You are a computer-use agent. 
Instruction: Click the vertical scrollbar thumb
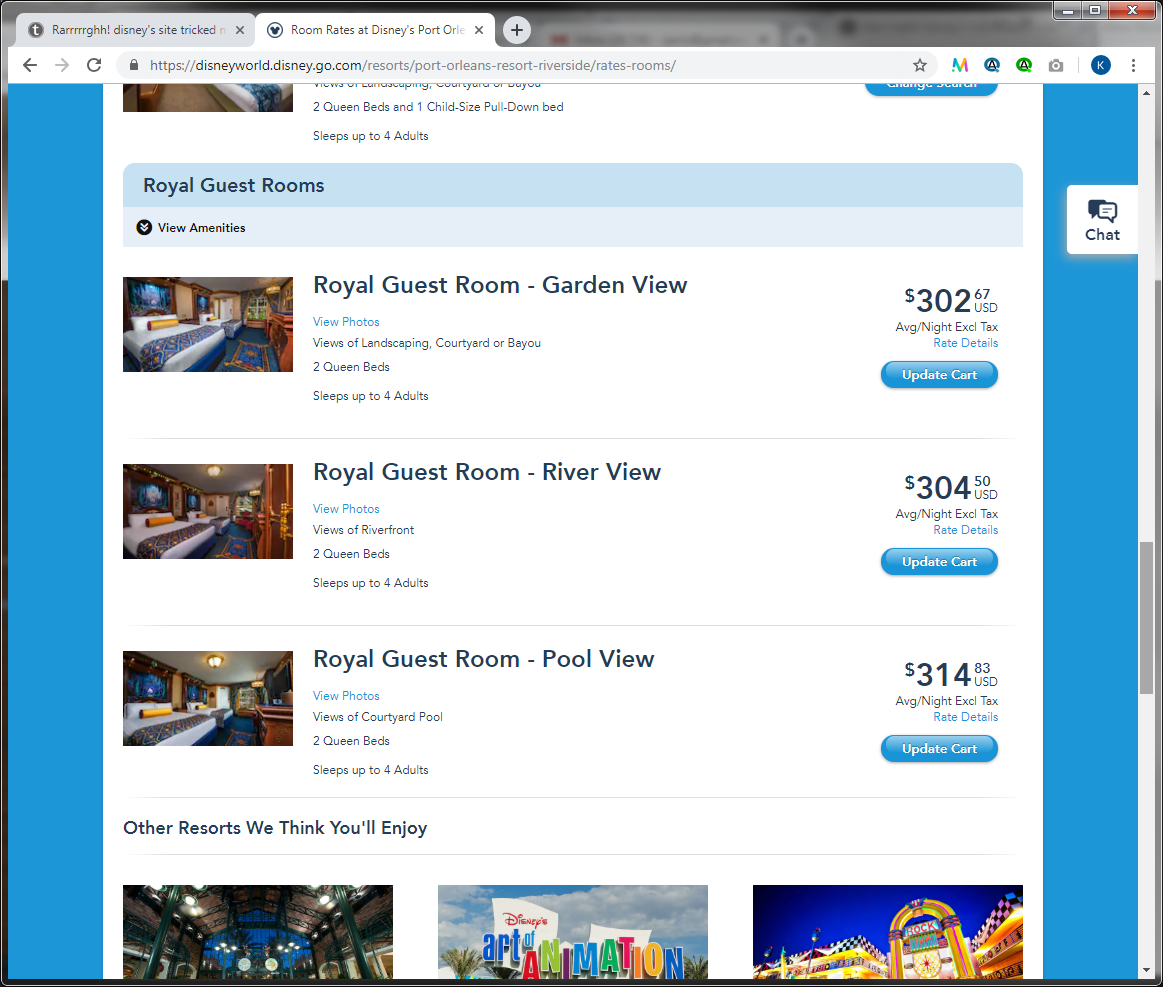[x=1146, y=617]
